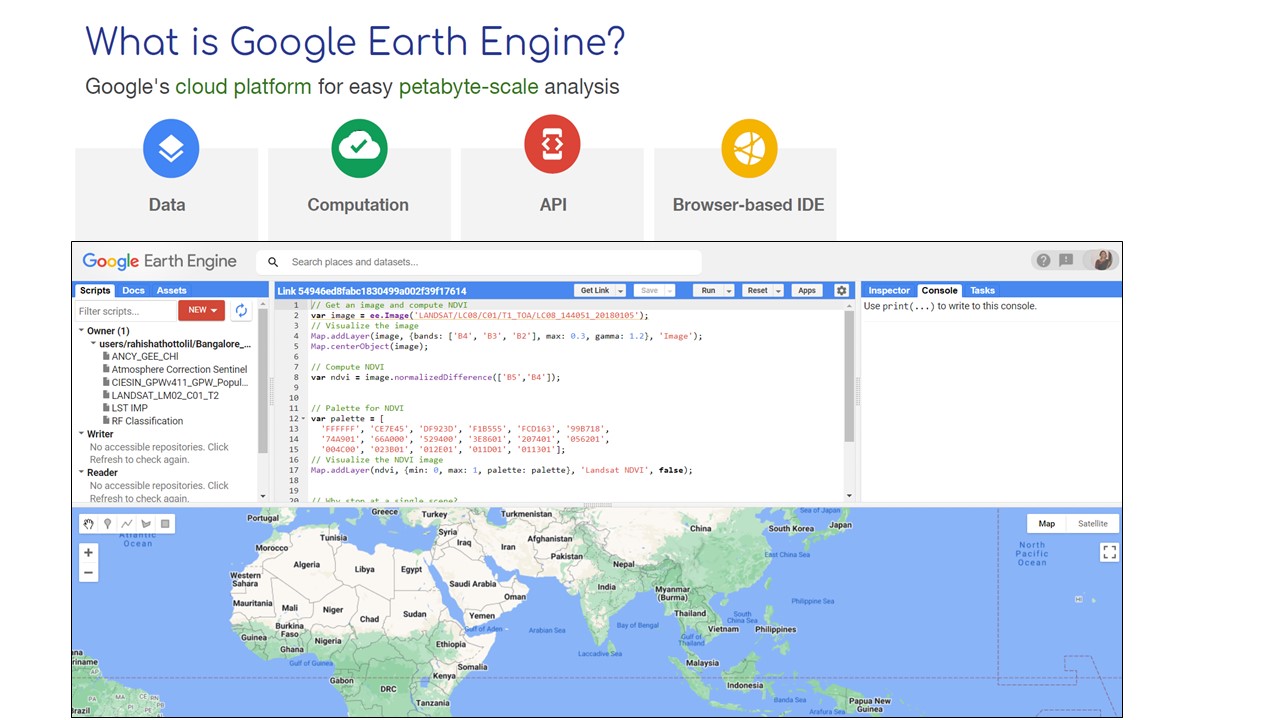This screenshot has width=1280, height=720.
Task: Select the draw polygon shape tool
Action: tap(146, 523)
